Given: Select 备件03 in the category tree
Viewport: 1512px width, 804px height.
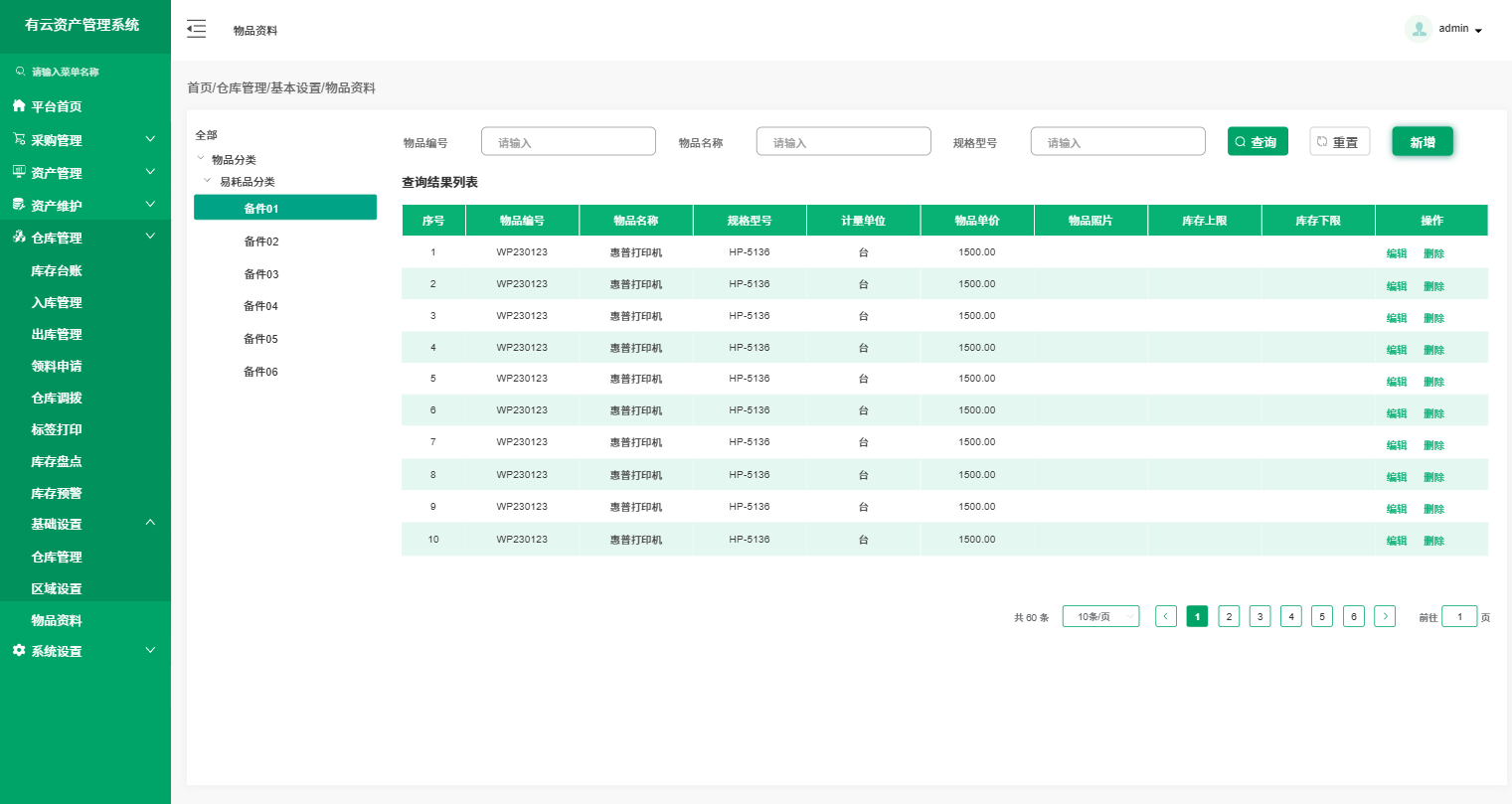Looking at the screenshot, I should pyautogui.click(x=261, y=274).
